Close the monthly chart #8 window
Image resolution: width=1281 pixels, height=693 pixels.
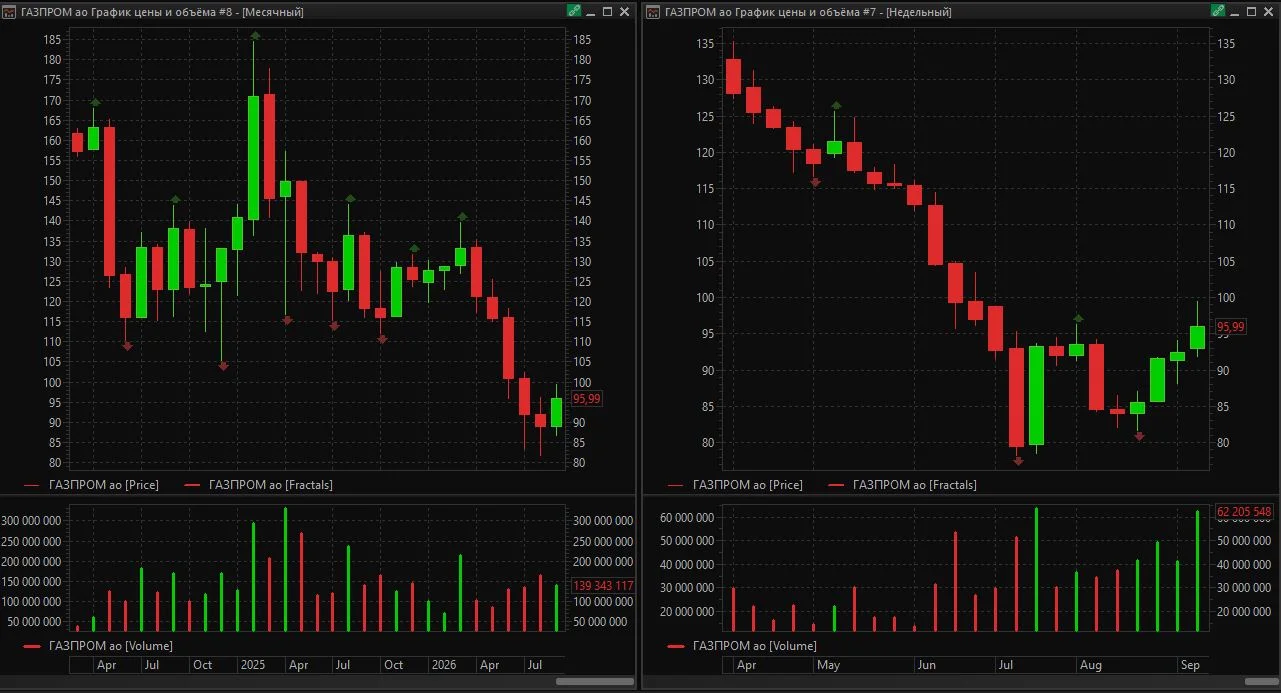click(x=624, y=12)
